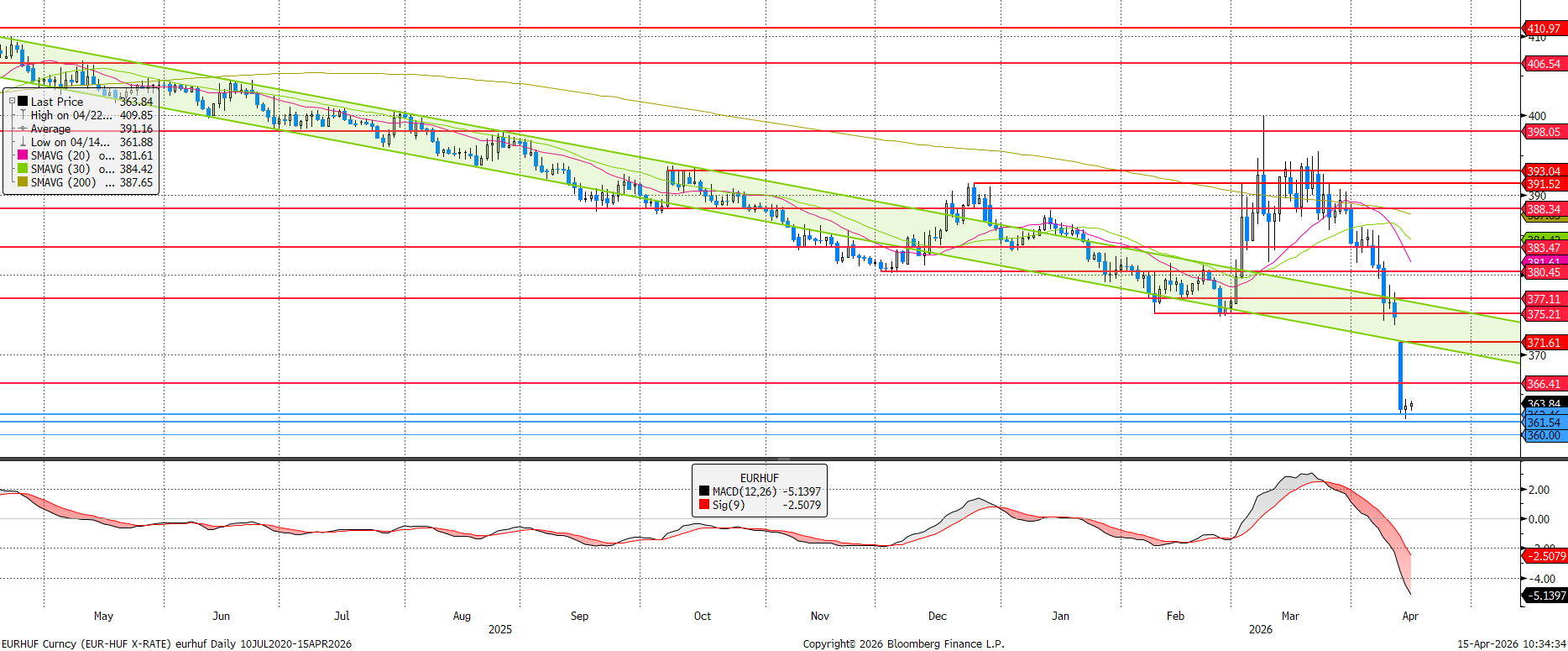Click the EURHUF title in MACD legend
1568x651 pixels.
[x=759, y=478]
